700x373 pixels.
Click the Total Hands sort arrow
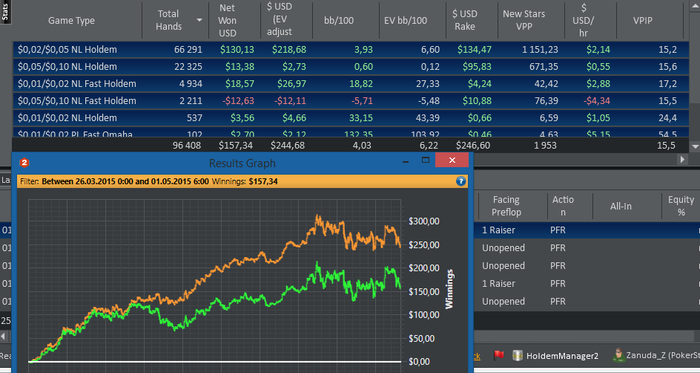click(199, 20)
